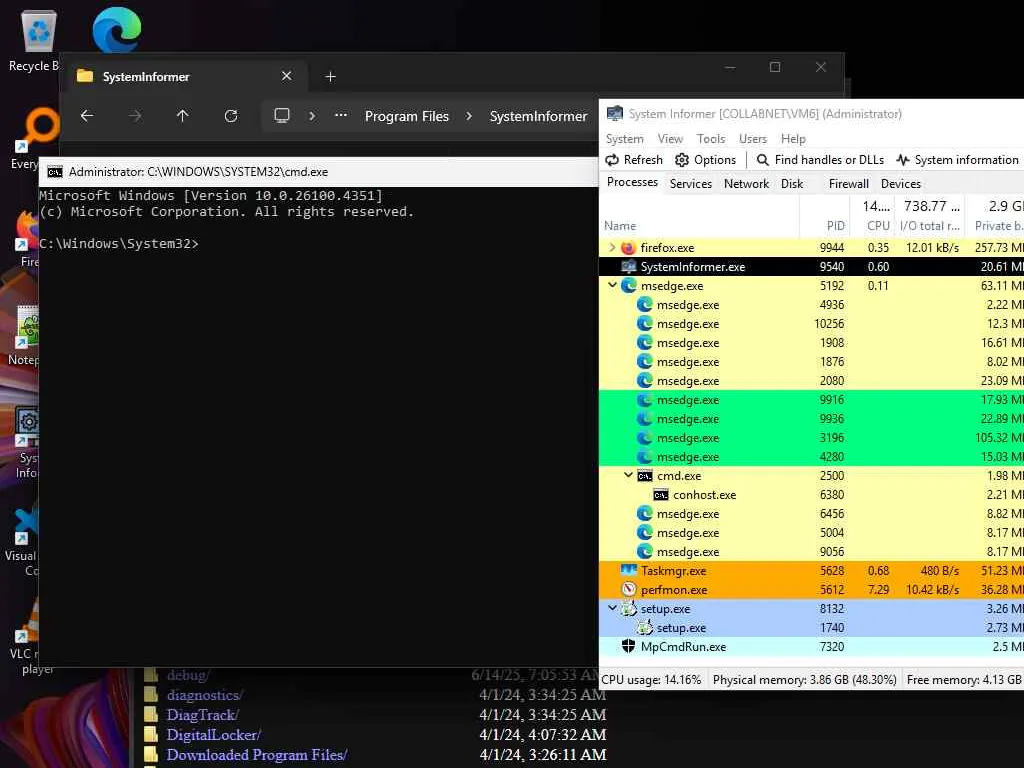The height and width of the screenshot is (768, 1024).
Task: Switch to the Disk tab
Action: pyautogui.click(x=792, y=184)
